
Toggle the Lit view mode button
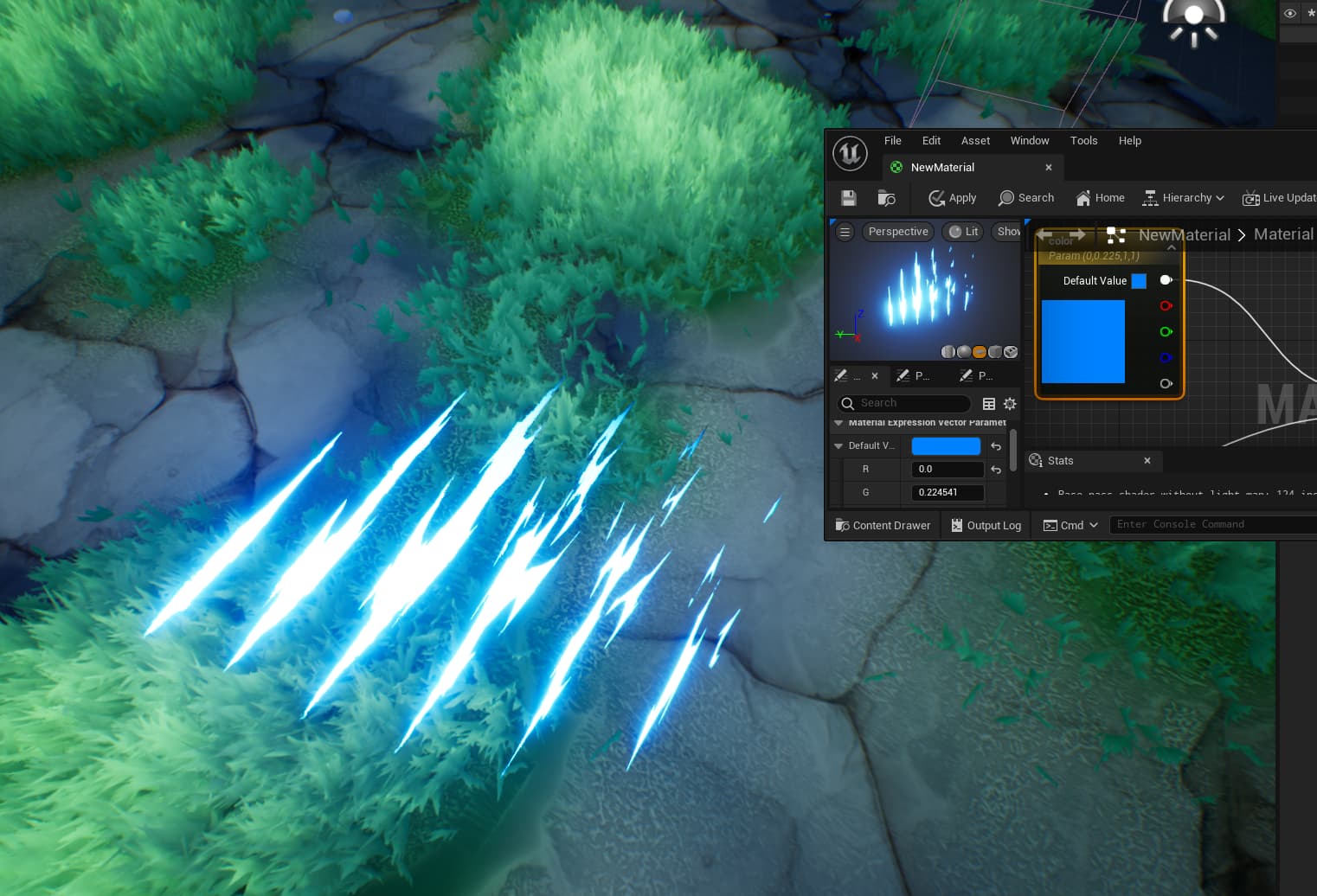tap(963, 232)
